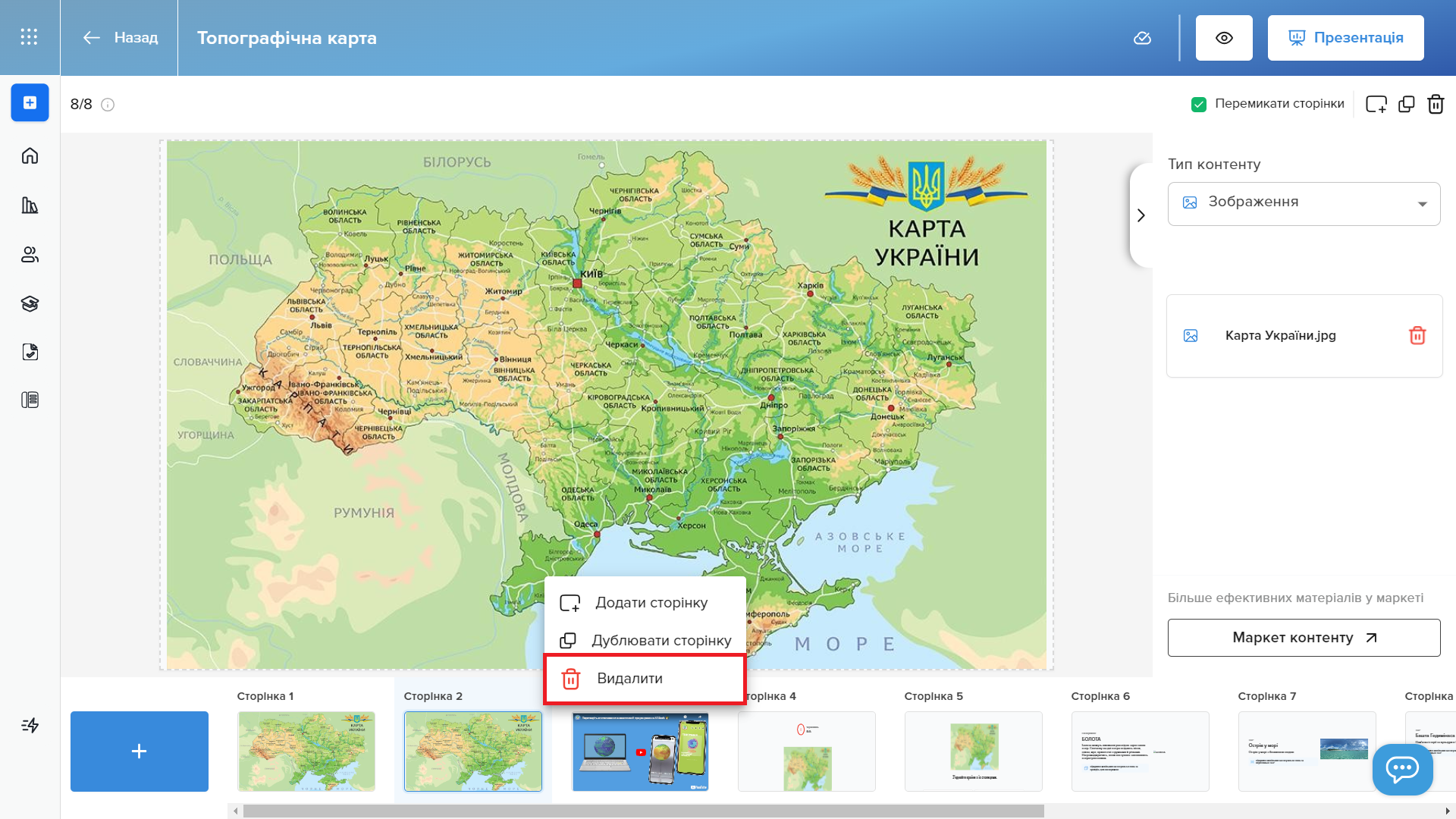Click the trash icon in top toolbar
1456x819 pixels.
1436,104
